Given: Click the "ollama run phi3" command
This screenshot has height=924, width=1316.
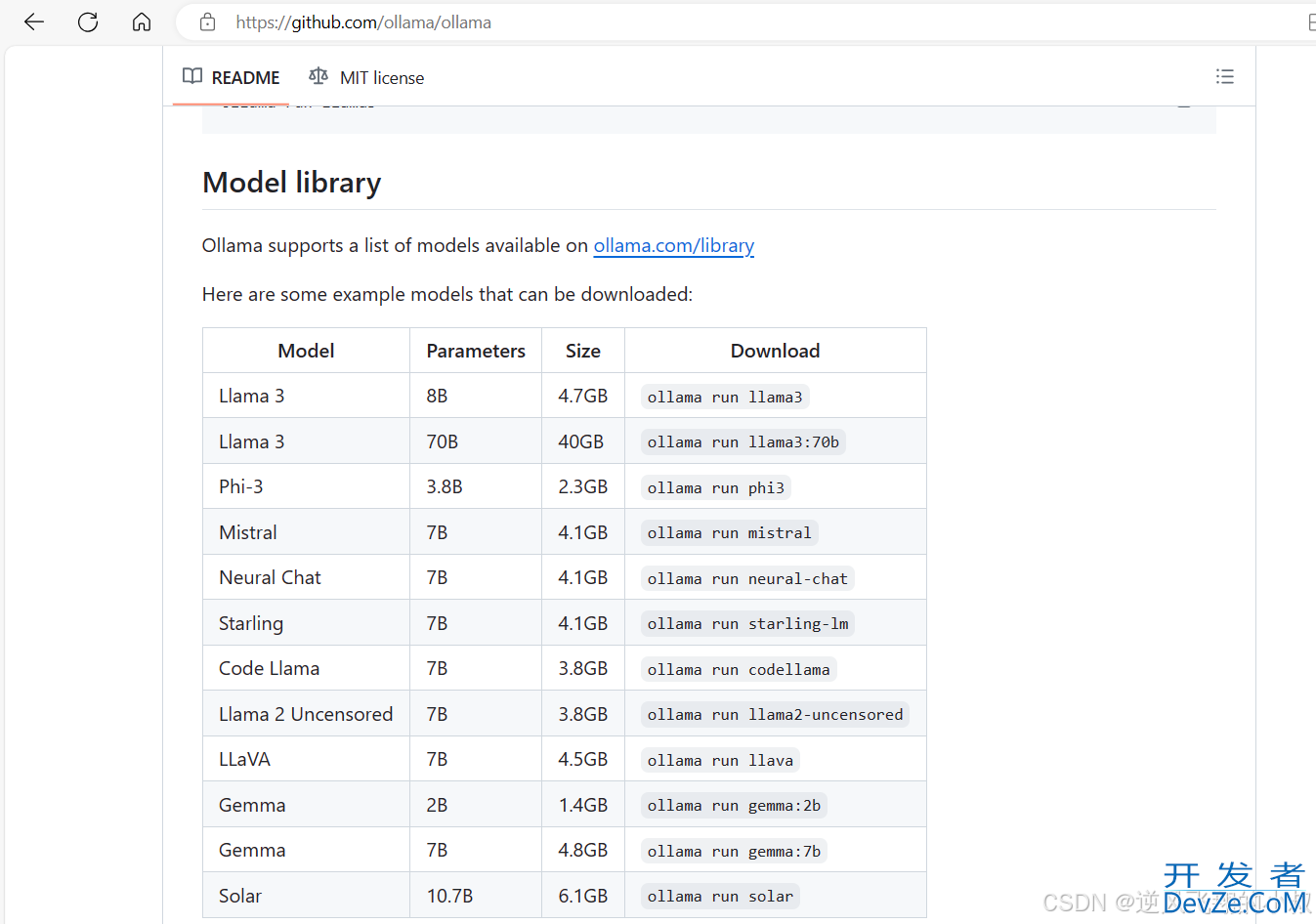Looking at the screenshot, I should coord(716,487).
